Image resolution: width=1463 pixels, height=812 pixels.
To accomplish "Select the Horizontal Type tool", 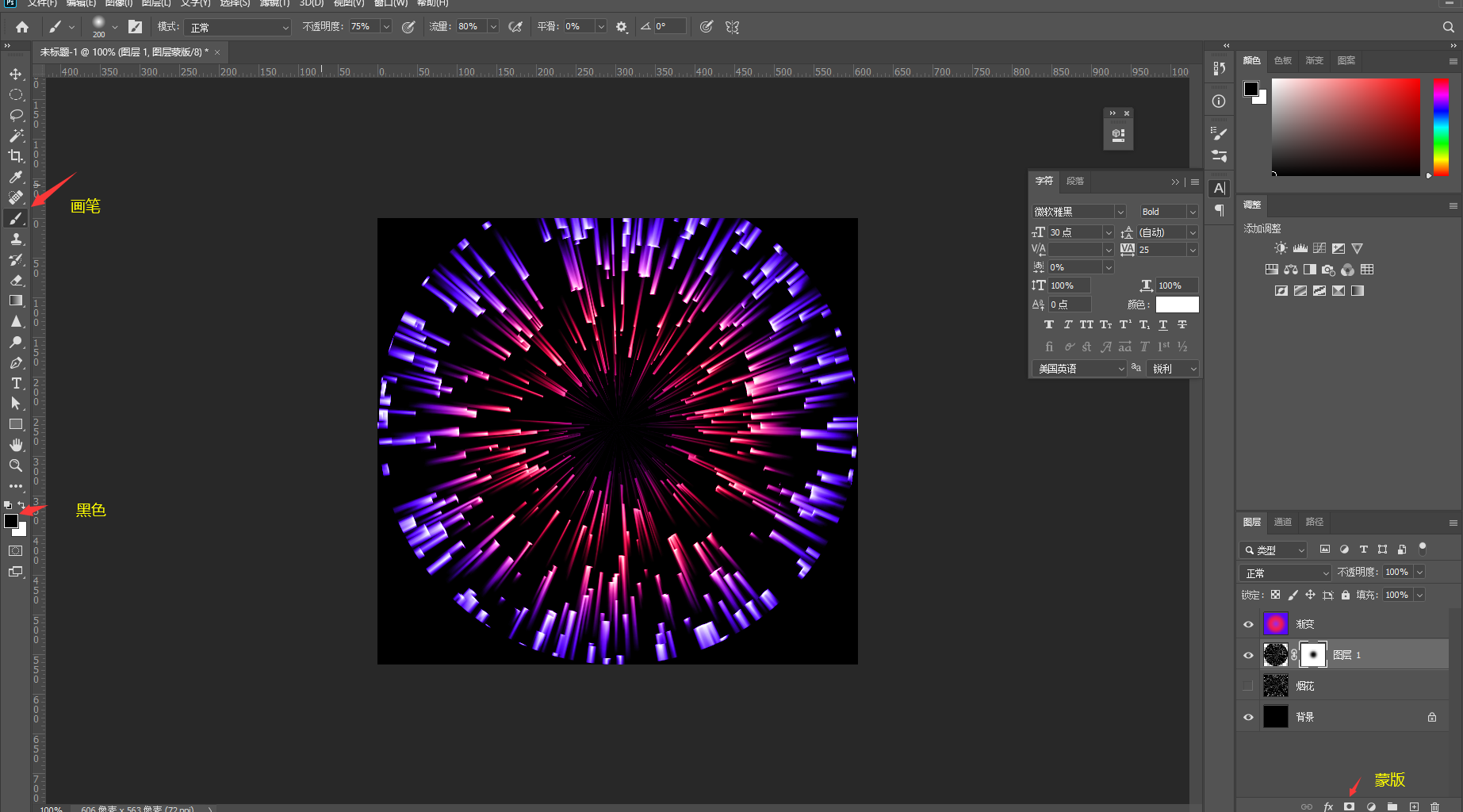I will click(16, 383).
